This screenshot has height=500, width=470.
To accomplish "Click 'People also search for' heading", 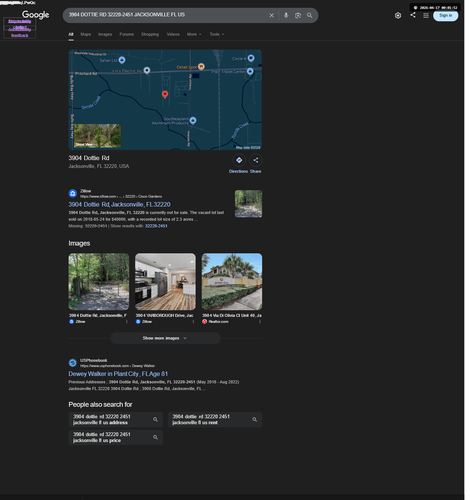I will pyautogui.click(x=100, y=404).
